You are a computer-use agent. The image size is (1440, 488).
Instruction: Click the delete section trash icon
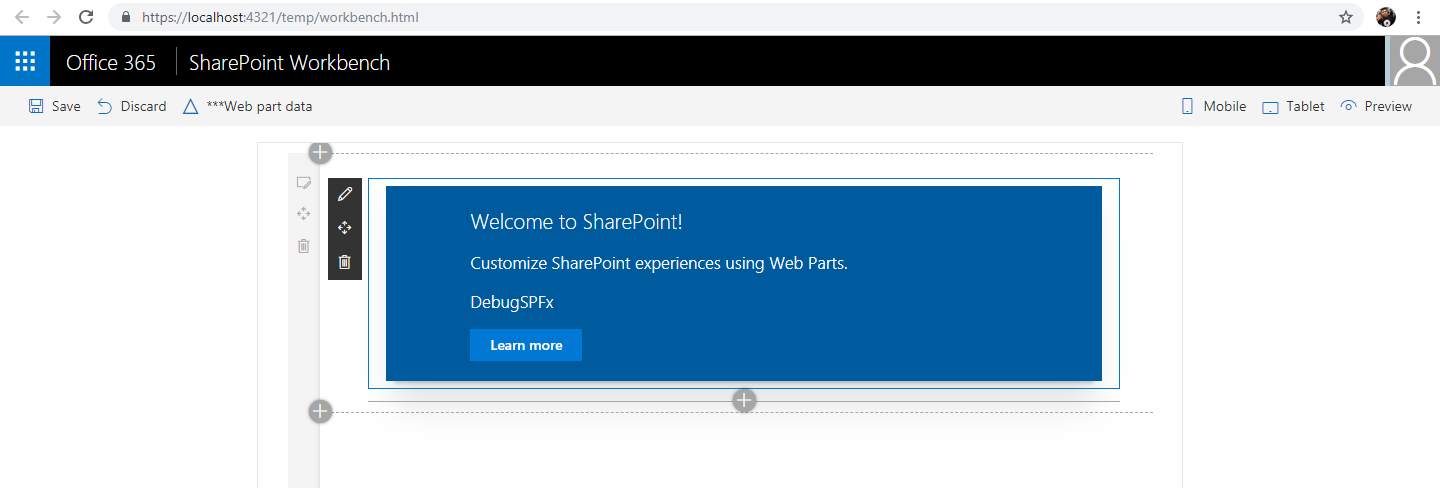click(304, 246)
